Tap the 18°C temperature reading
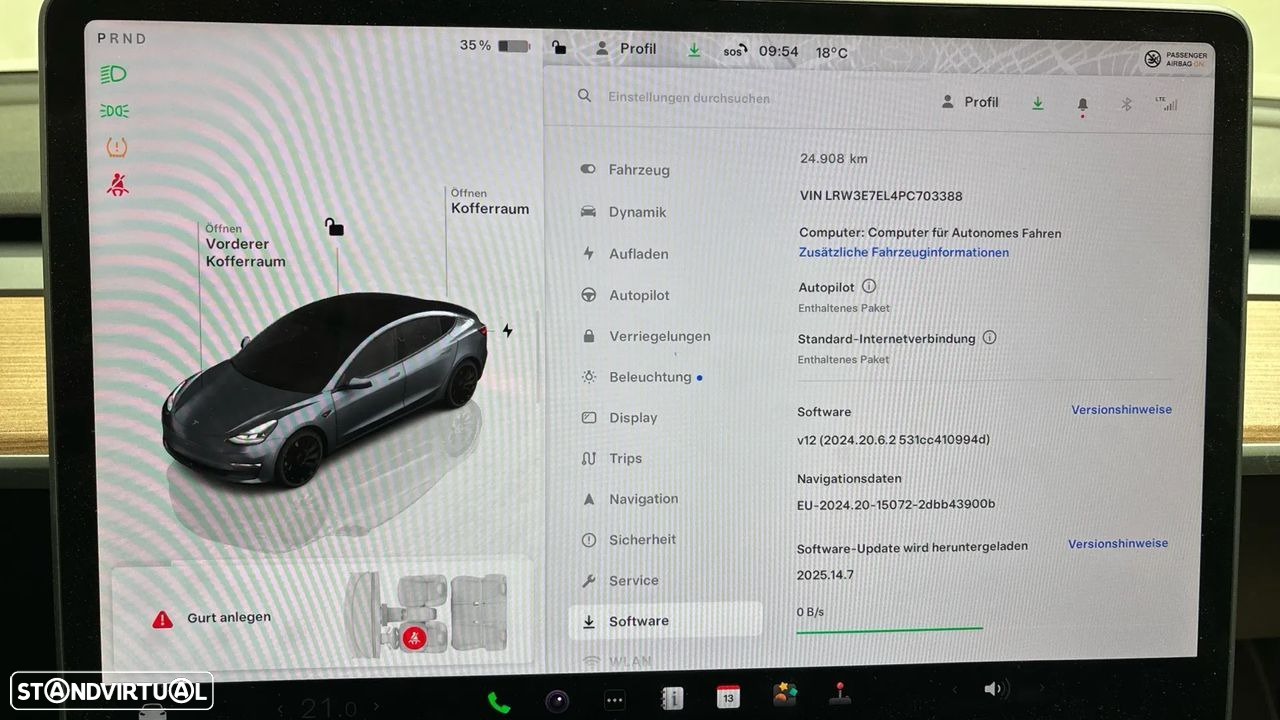The height and width of the screenshot is (720, 1280). click(831, 53)
